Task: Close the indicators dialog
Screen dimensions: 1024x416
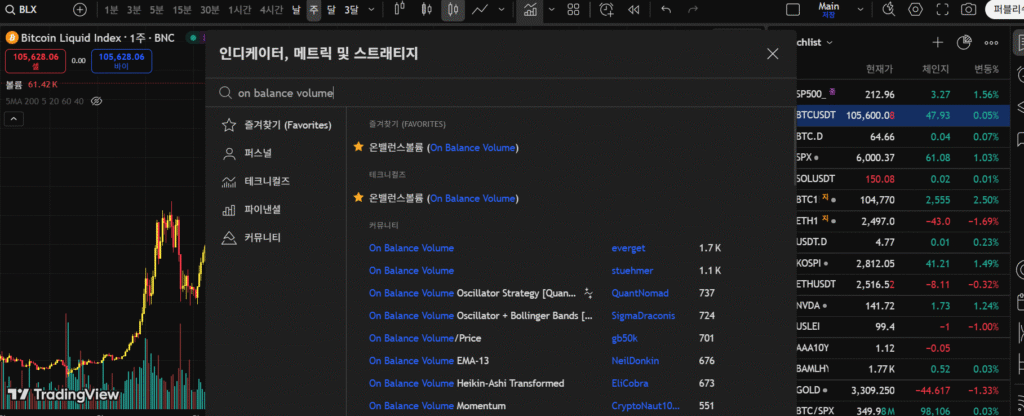Action: click(773, 54)
